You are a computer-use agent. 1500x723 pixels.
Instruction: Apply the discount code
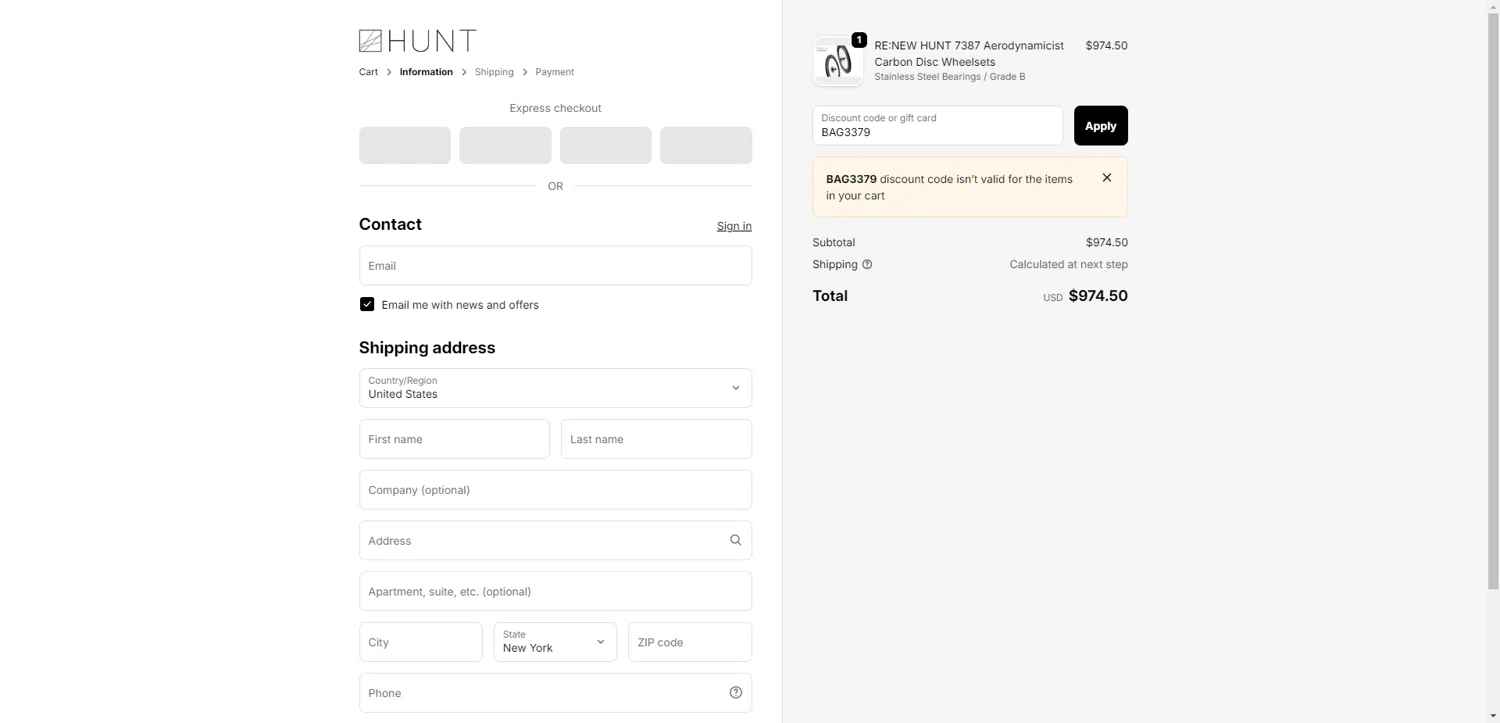pyautogui.click(x=1101, y=126)
